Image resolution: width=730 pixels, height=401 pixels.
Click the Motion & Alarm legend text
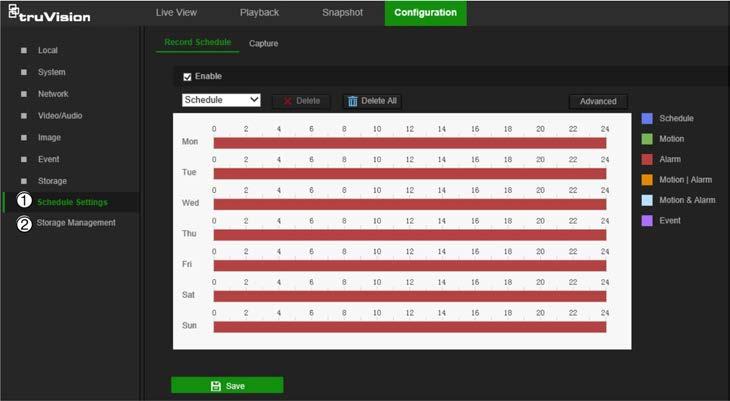tap(687, 200)
